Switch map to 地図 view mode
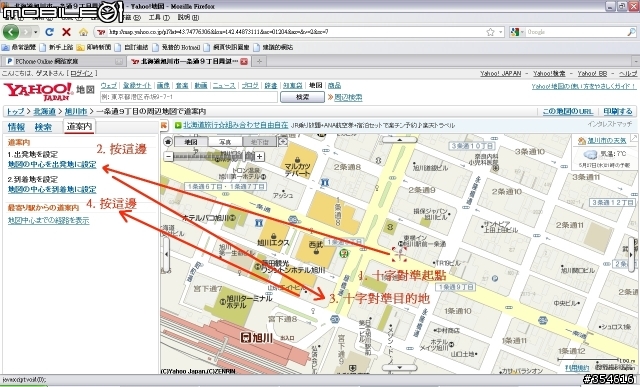Viewport: 640px width, 387px height. coord(191,142)
